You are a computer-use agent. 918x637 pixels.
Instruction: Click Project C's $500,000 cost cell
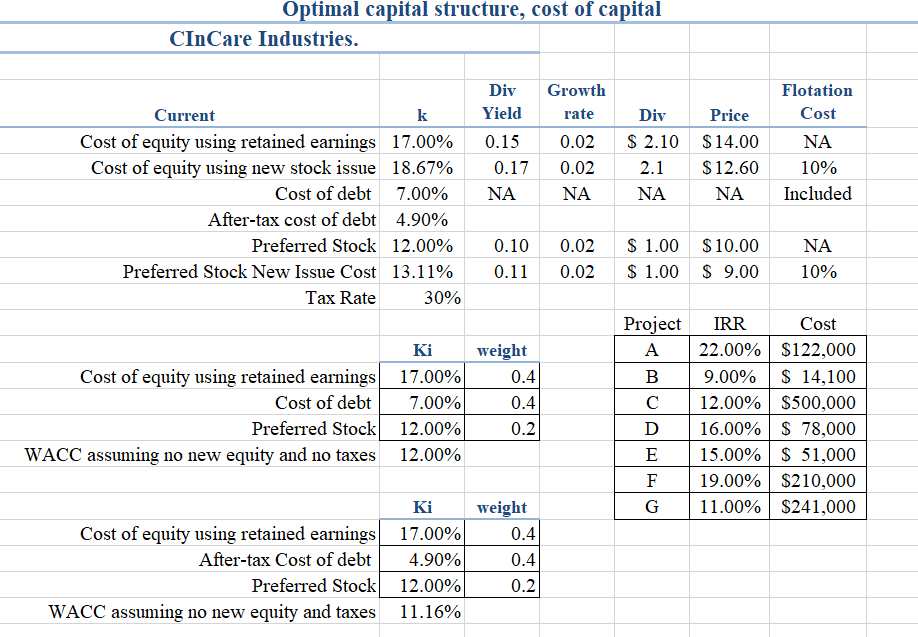[x=817, y=403]
